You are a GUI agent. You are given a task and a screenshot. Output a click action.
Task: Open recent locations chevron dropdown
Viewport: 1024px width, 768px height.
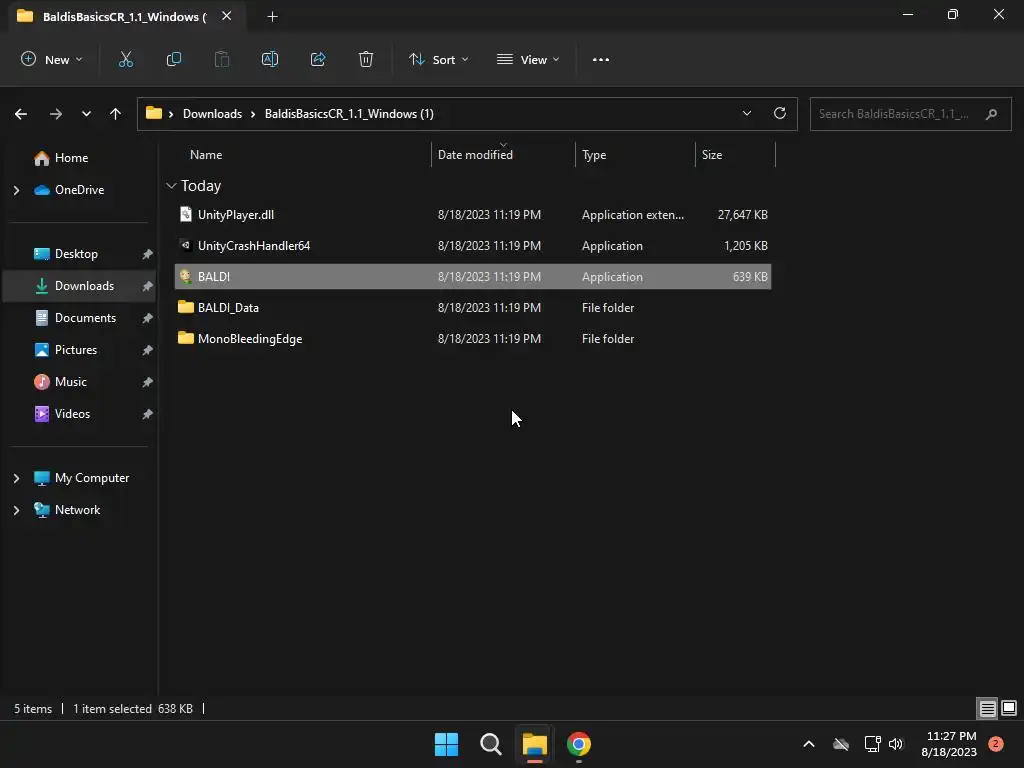point(86,114)
